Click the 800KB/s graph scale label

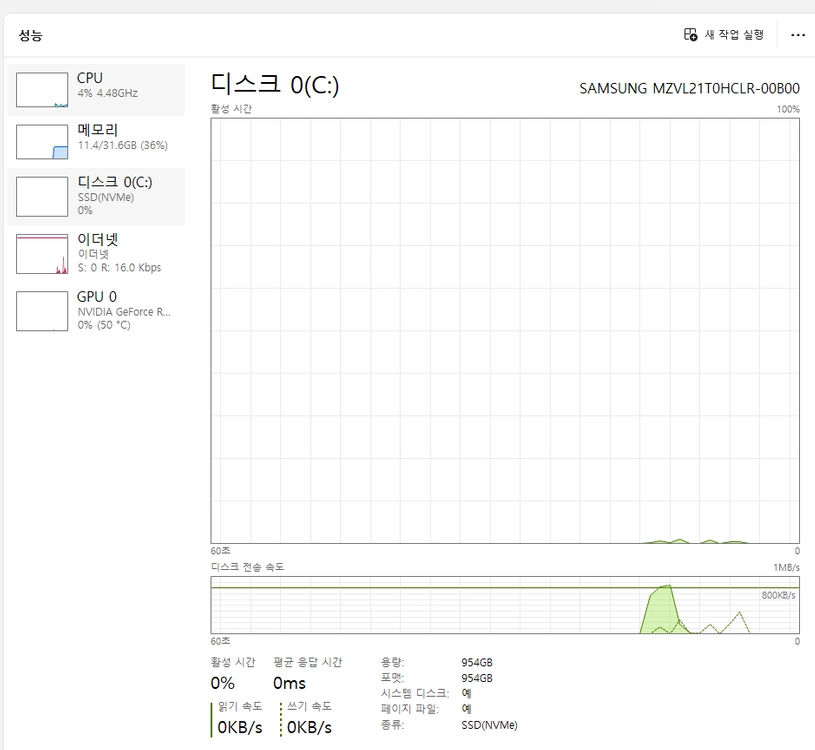point(778,595)
